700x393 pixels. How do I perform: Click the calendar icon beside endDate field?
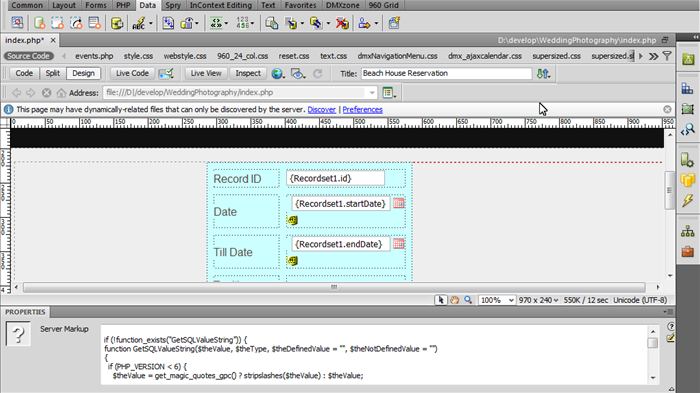point(399,244)
